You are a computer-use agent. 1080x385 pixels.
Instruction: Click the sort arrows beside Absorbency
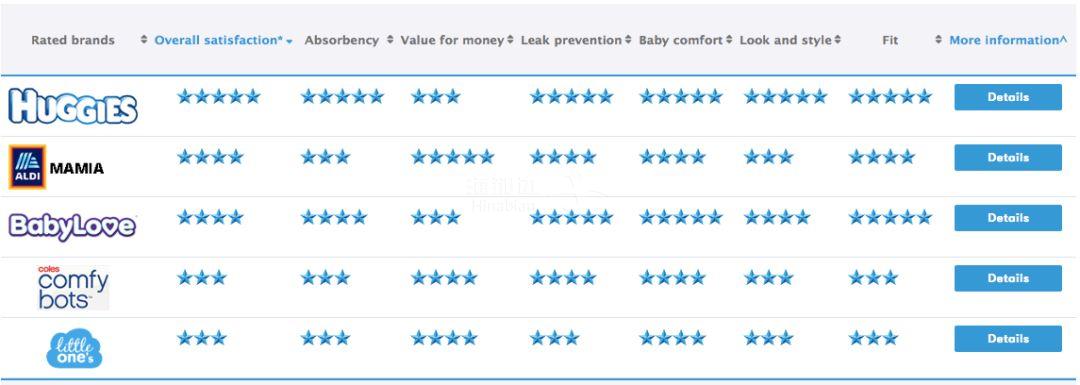(390, 40)
